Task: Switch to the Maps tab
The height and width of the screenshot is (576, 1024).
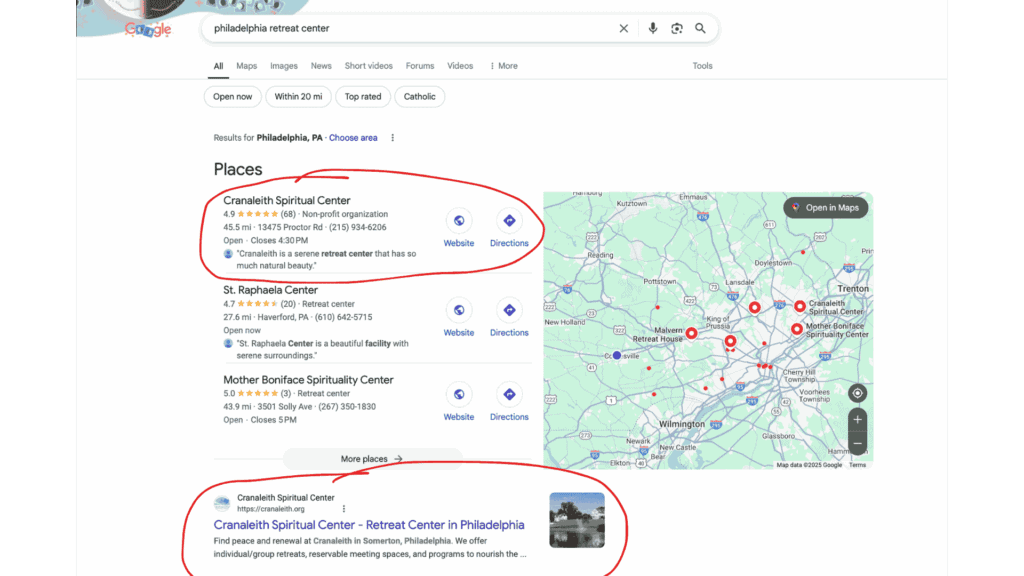Action: click(x=246, y=66)
